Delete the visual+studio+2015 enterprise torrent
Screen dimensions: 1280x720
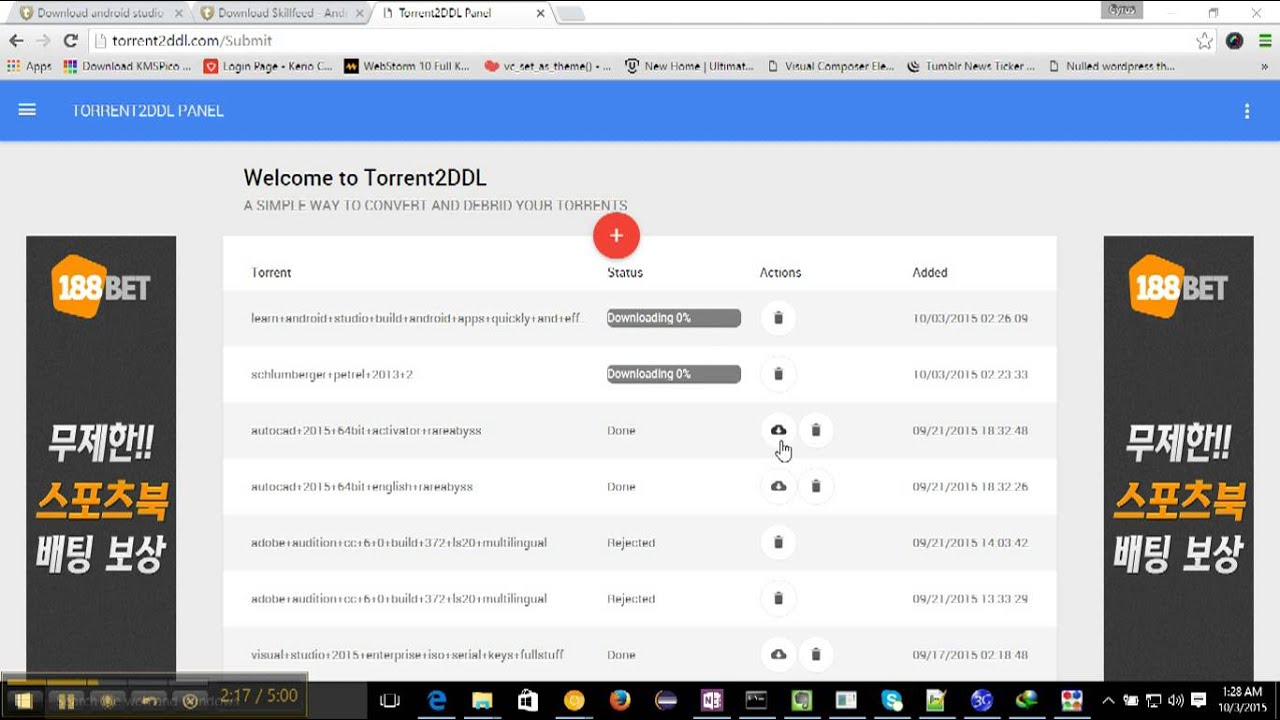pyautogui.click(x=815, y=654)
